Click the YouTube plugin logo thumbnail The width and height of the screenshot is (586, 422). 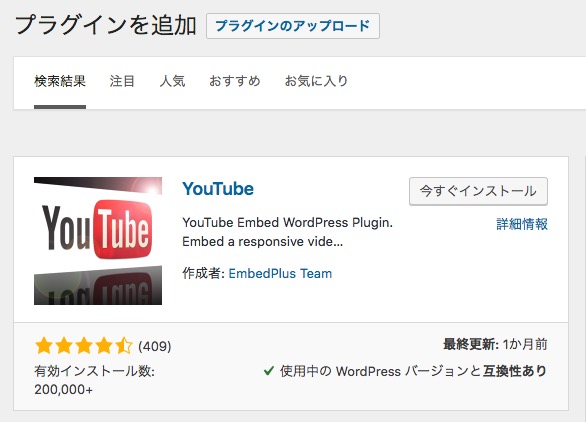98,241
